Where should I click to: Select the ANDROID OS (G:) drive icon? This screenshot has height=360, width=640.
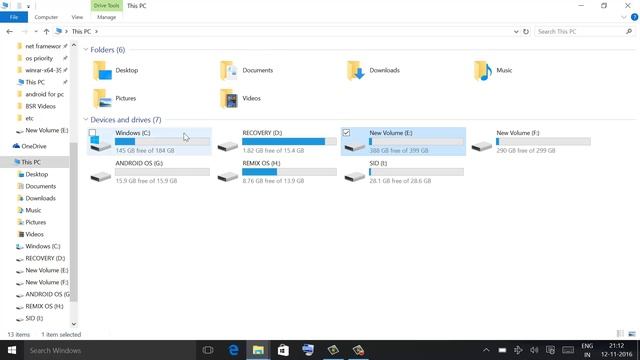[x=100, y=176]
